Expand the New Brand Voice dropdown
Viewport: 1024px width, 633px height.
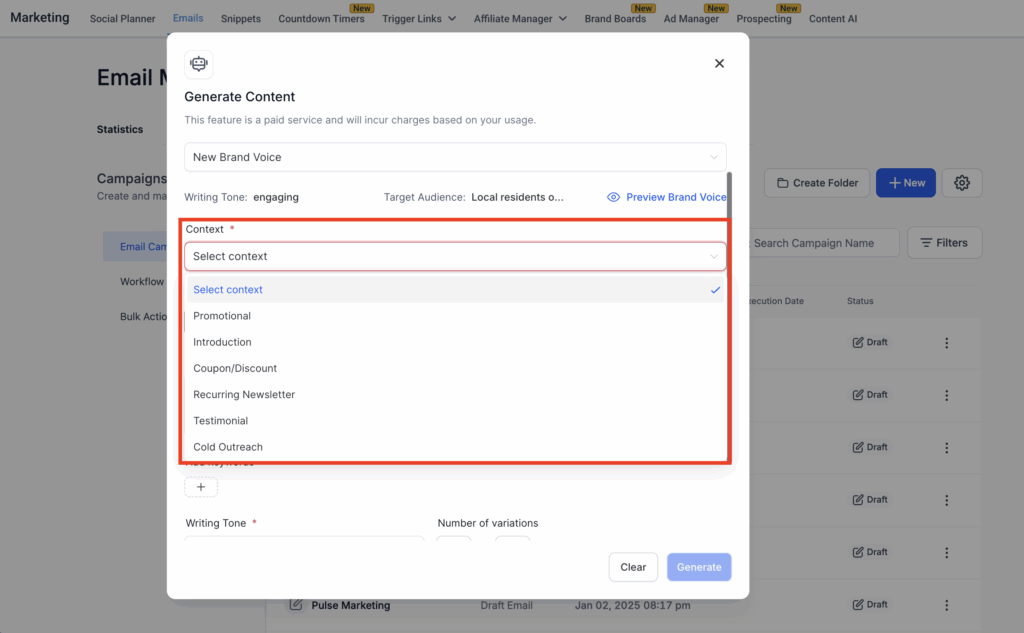pyautogui.click(x=455, y=157)
